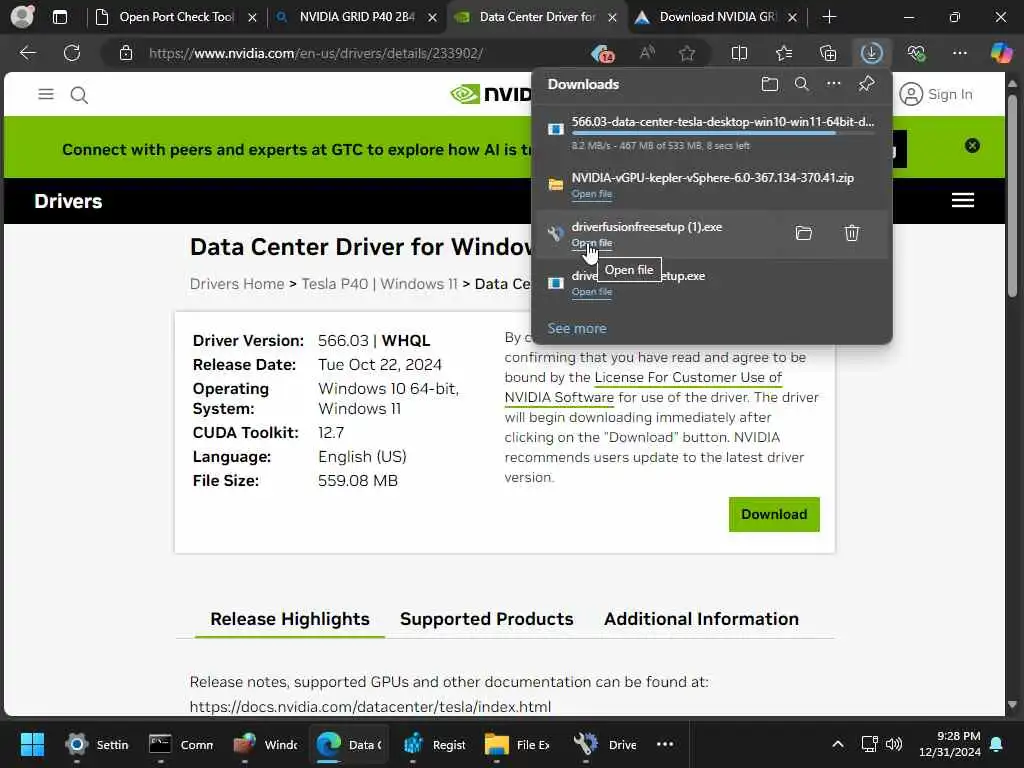Screen dimensions: 1024x768
Task: Switch to Command Prompt taskbar item
Action: pyautogui.click(x=181, y=744)
